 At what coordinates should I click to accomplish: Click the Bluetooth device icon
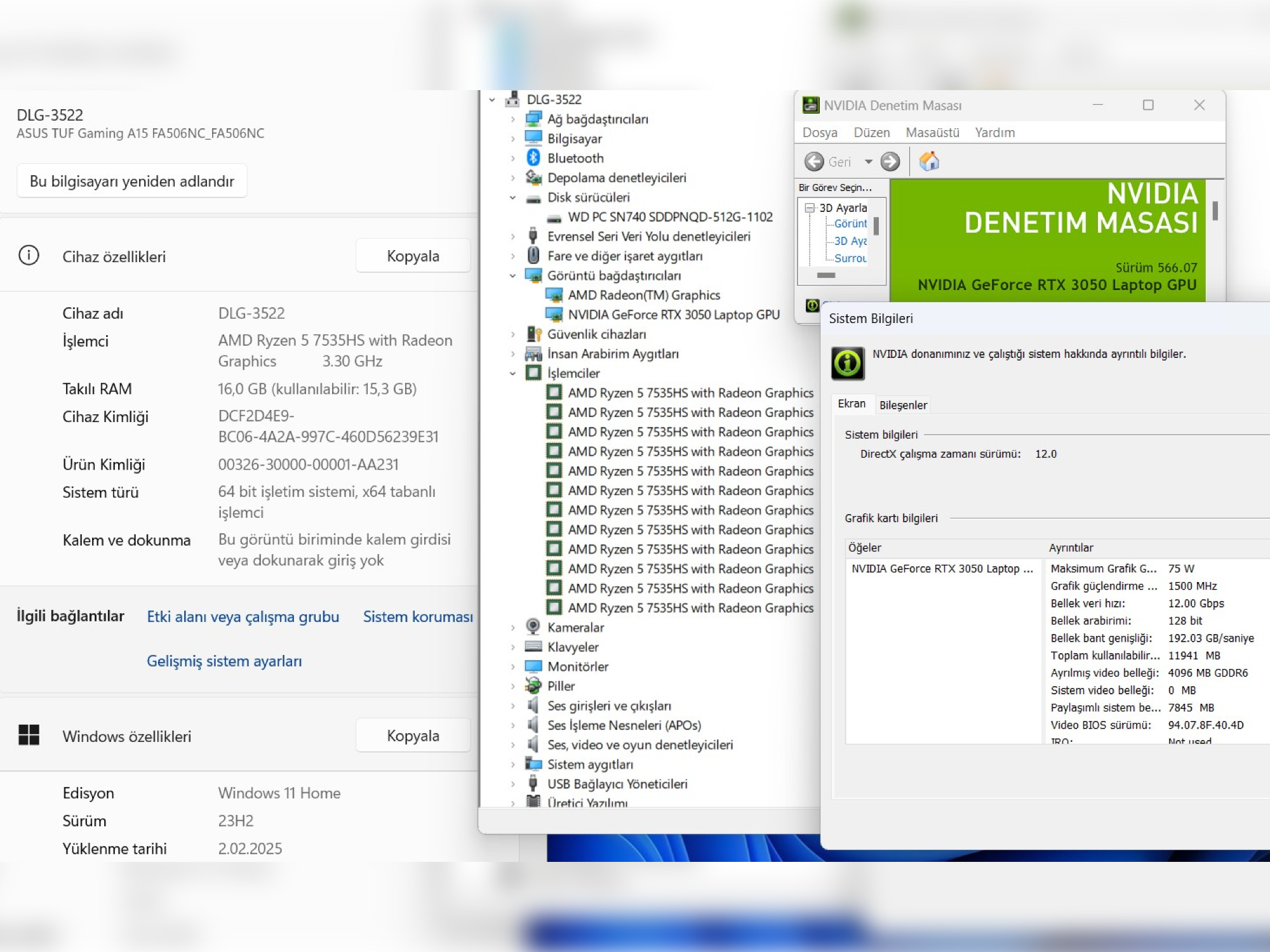pyautogui.click(x=533, y=158)
